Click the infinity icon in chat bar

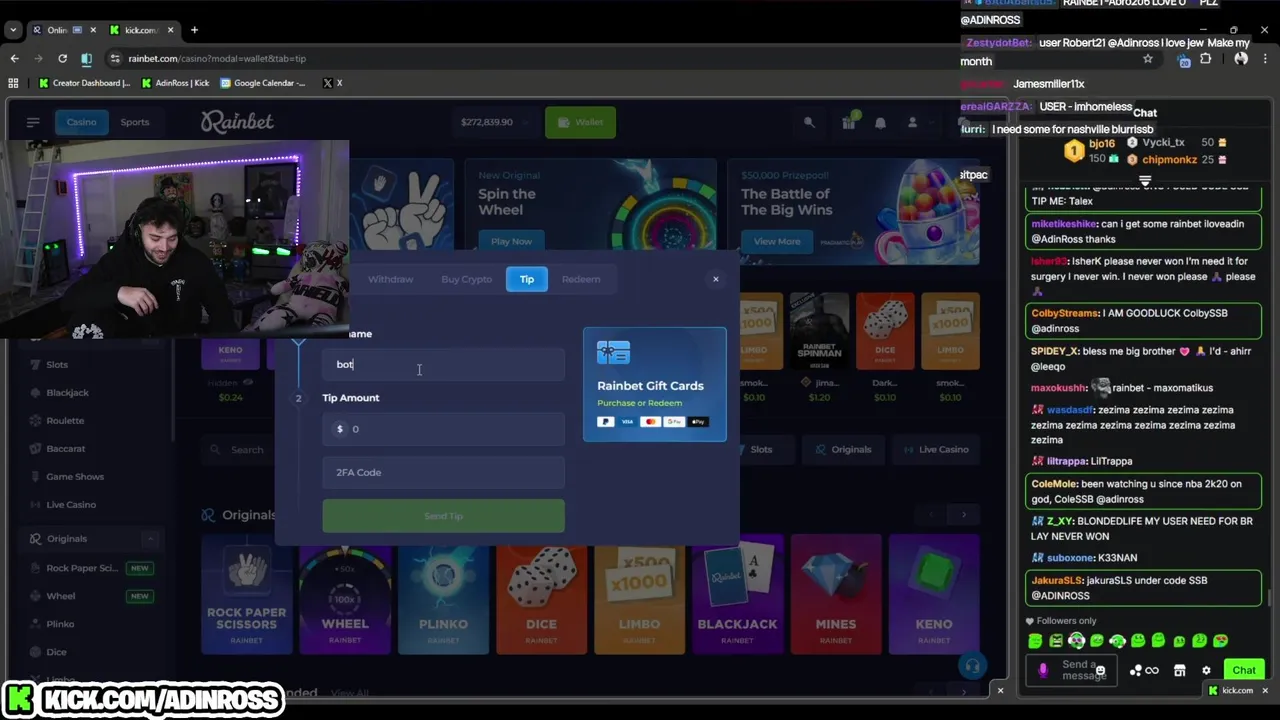1152,671
